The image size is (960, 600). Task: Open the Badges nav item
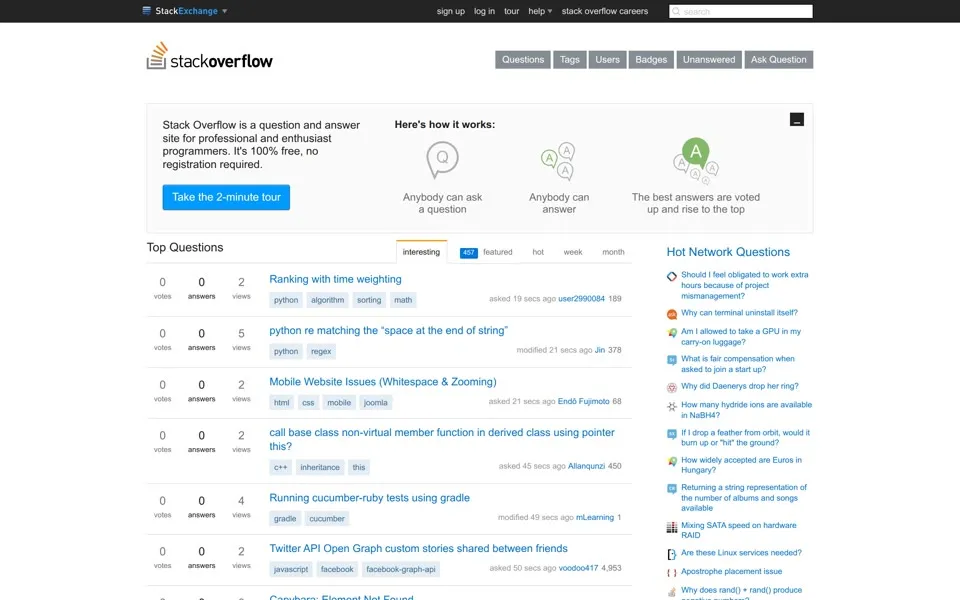click(651, 59)
